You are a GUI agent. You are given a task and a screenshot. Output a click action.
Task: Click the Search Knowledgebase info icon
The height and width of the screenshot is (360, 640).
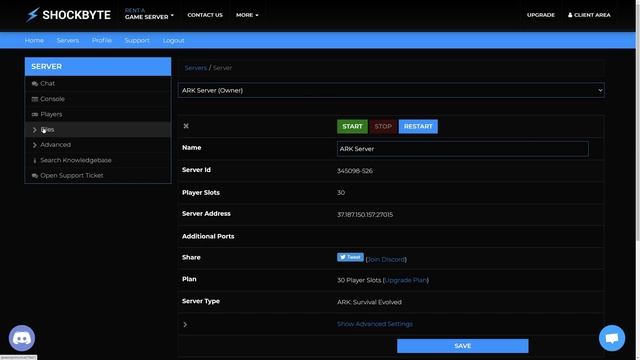[35, 160]
